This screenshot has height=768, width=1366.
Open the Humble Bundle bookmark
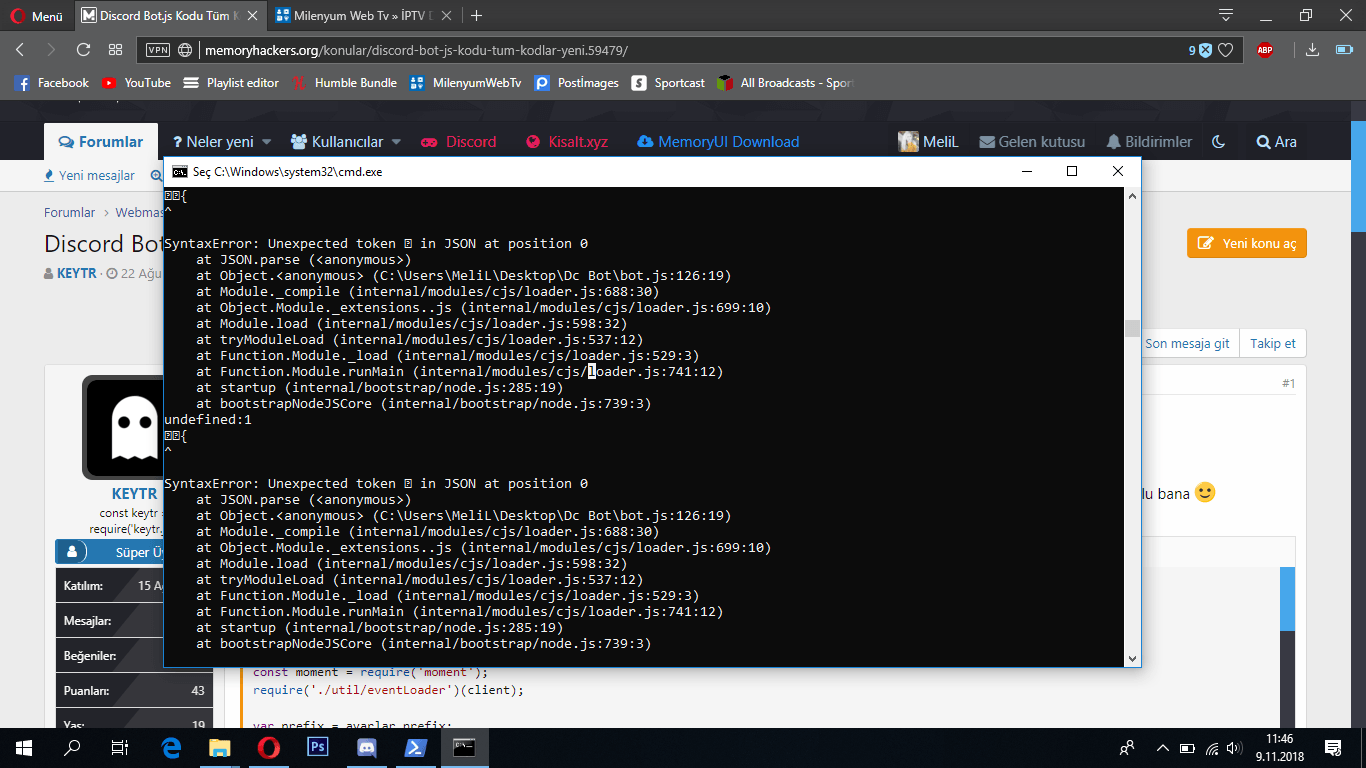point(344,83)
